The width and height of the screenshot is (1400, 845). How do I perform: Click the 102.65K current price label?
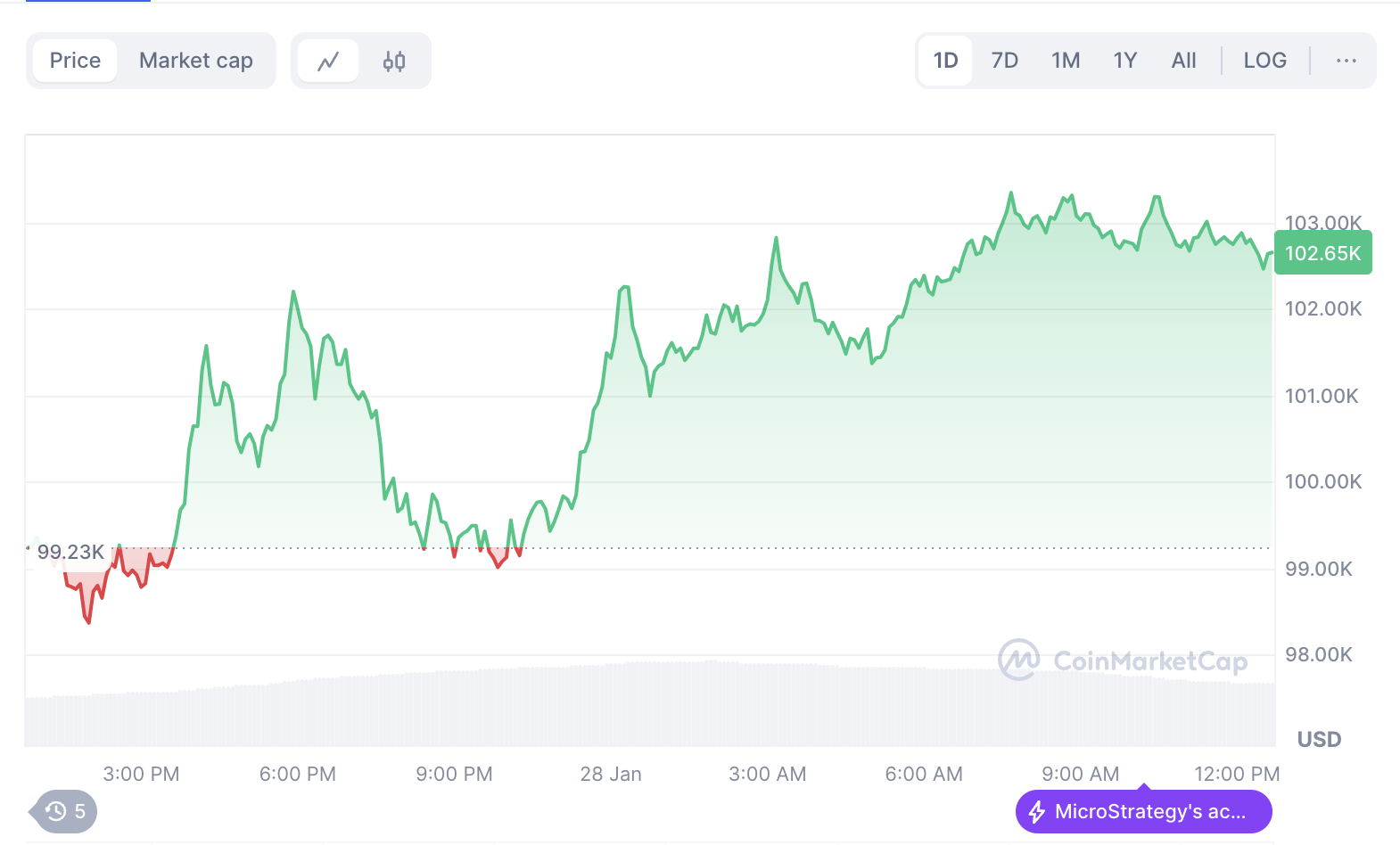pos(1323,253)
